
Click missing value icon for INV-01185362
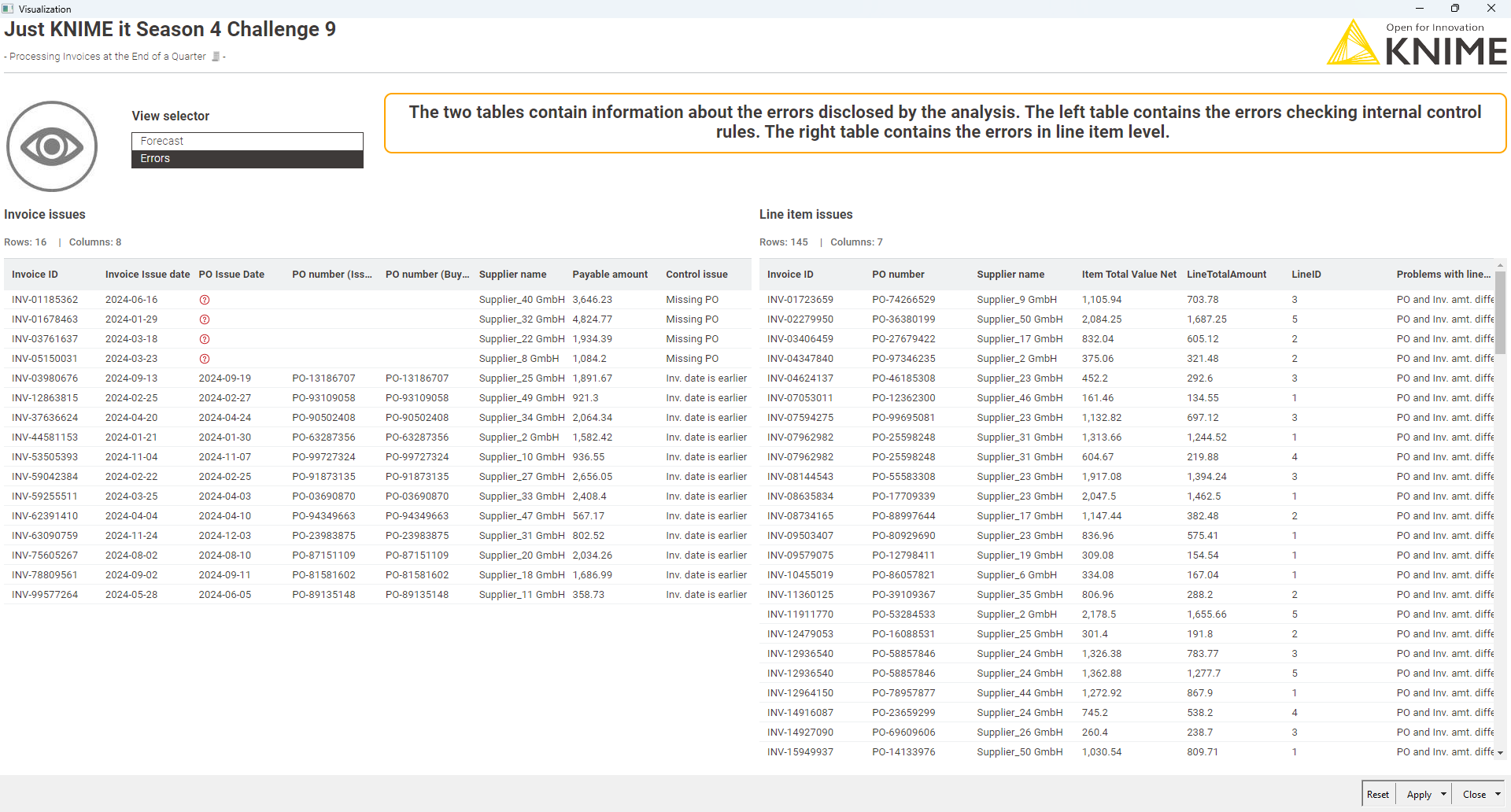point(205,300)
